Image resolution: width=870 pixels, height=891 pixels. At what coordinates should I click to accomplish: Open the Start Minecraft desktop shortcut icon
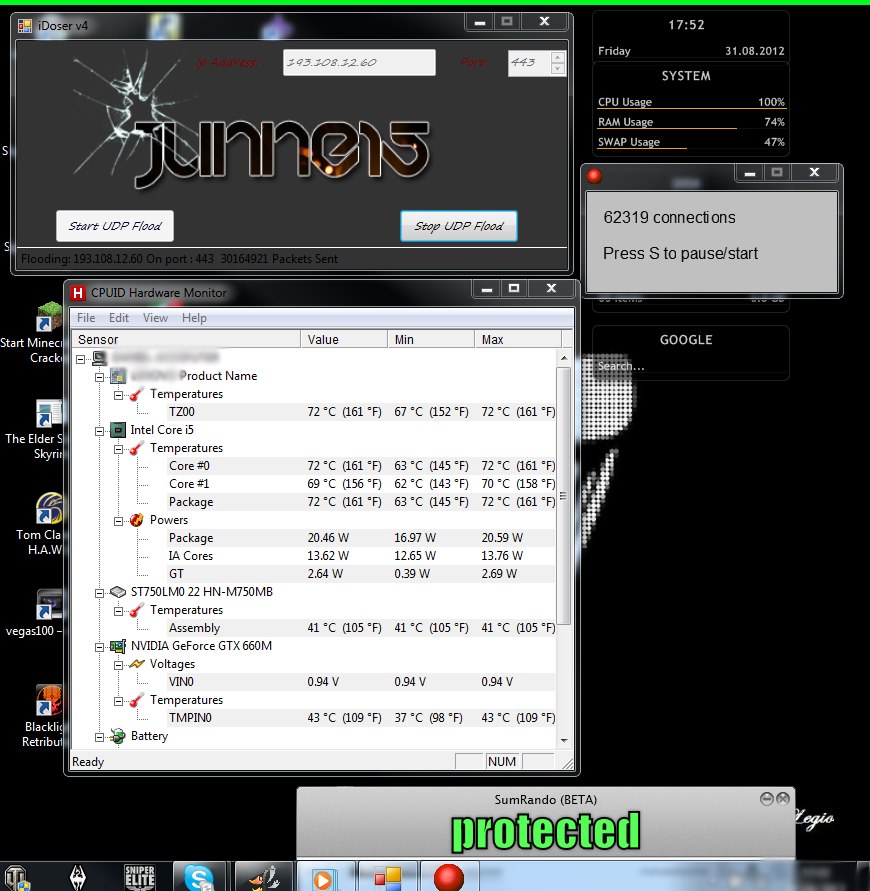(x=49, y=317)
